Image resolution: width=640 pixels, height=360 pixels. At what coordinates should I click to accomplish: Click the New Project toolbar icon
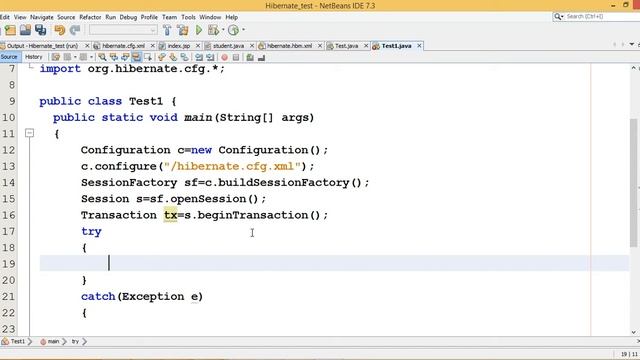(x=10, y=30)
